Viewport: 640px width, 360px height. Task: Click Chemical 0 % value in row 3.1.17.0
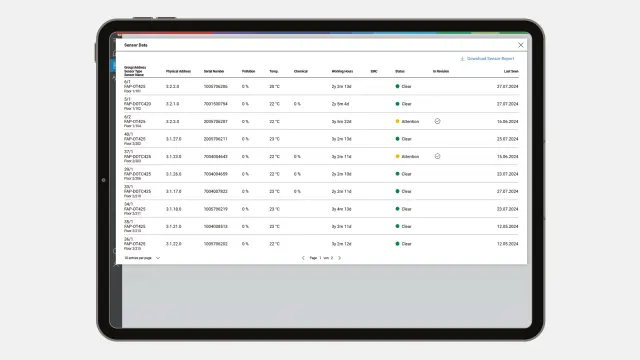[297, 191]
